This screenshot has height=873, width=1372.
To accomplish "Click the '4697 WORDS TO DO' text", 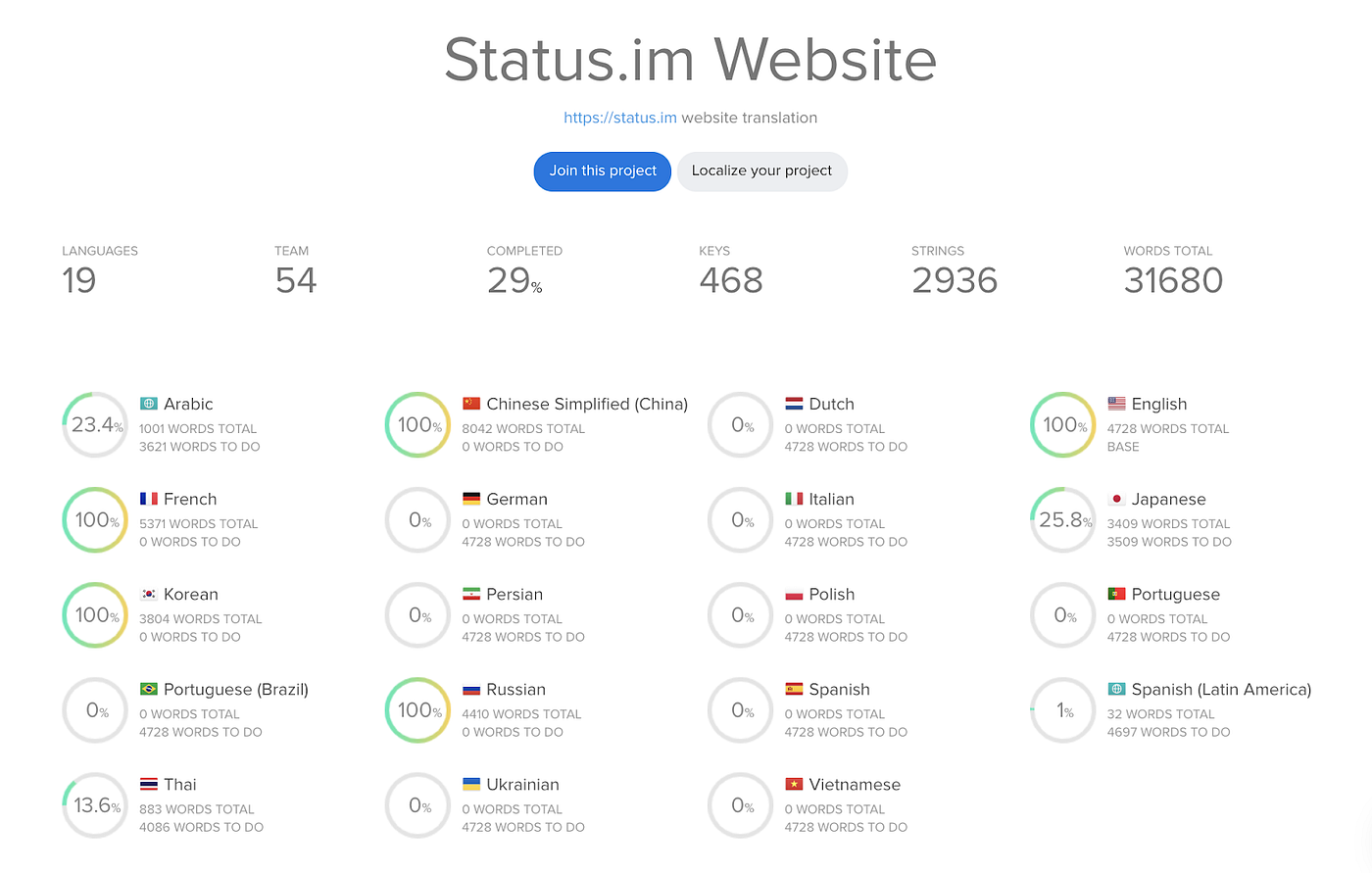I will 1169,732.
